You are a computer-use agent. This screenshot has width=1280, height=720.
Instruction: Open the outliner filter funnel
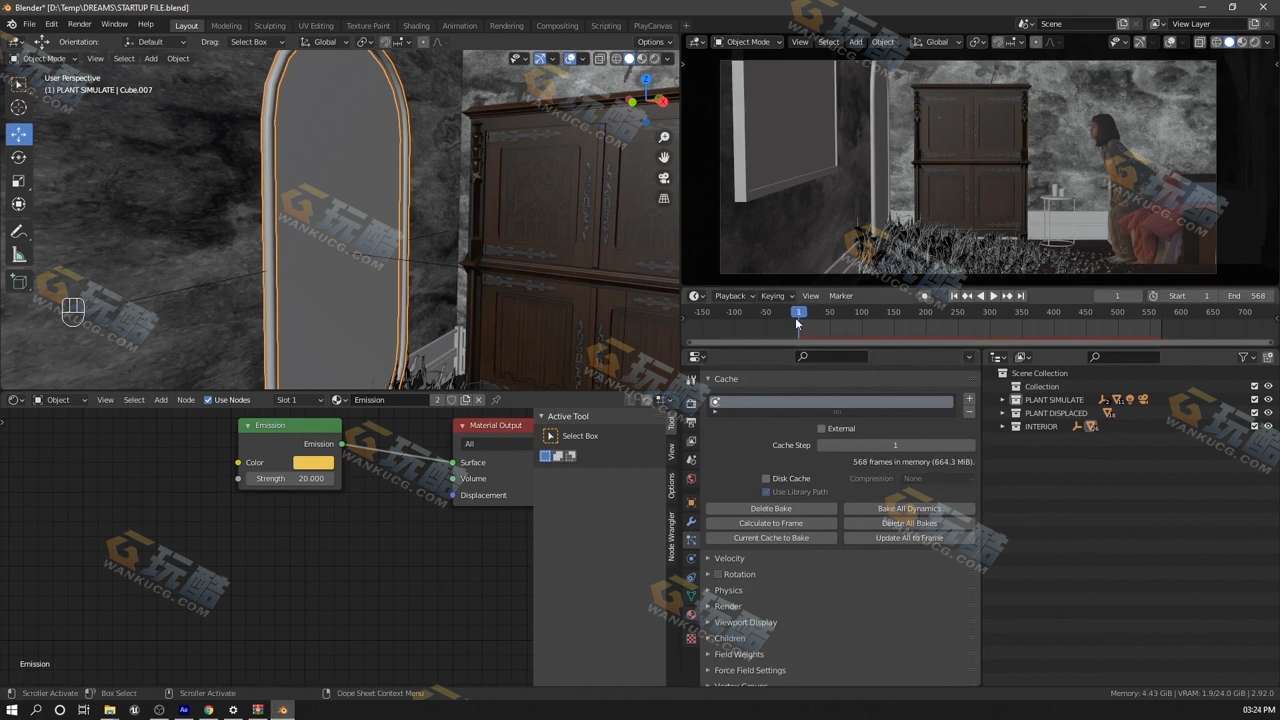coord(1244,357)
